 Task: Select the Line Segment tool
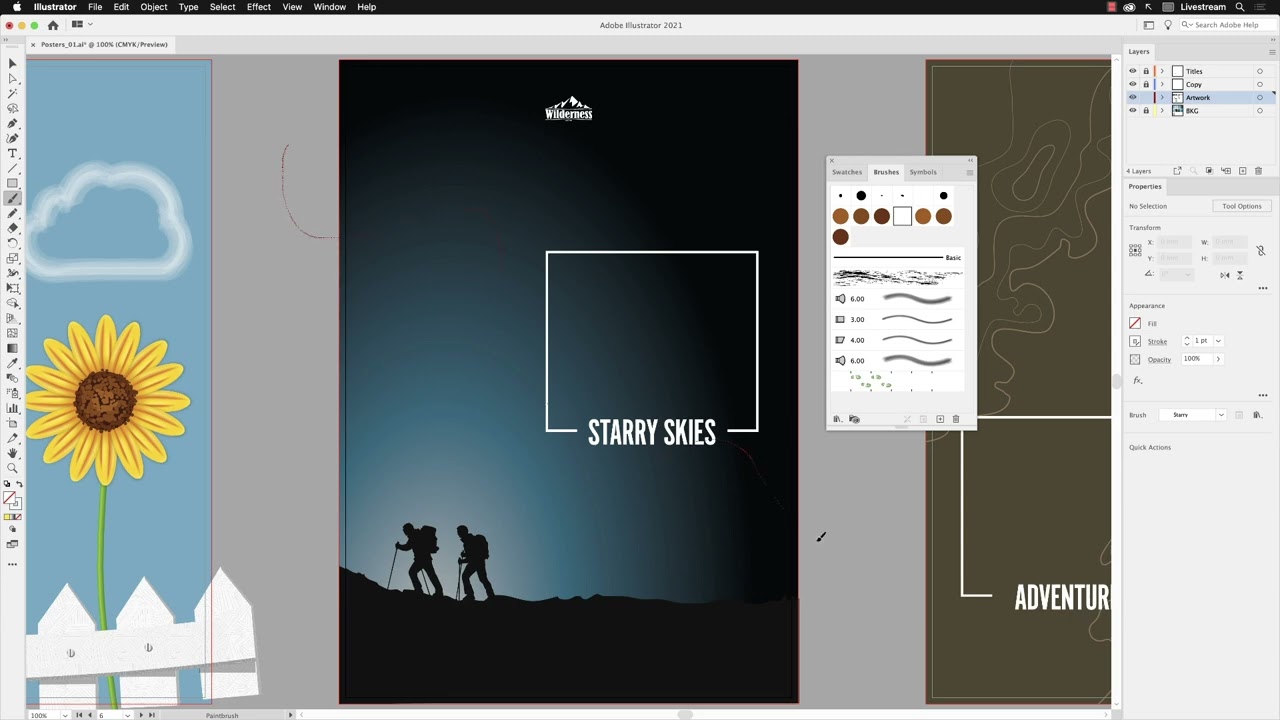(12, 168)
